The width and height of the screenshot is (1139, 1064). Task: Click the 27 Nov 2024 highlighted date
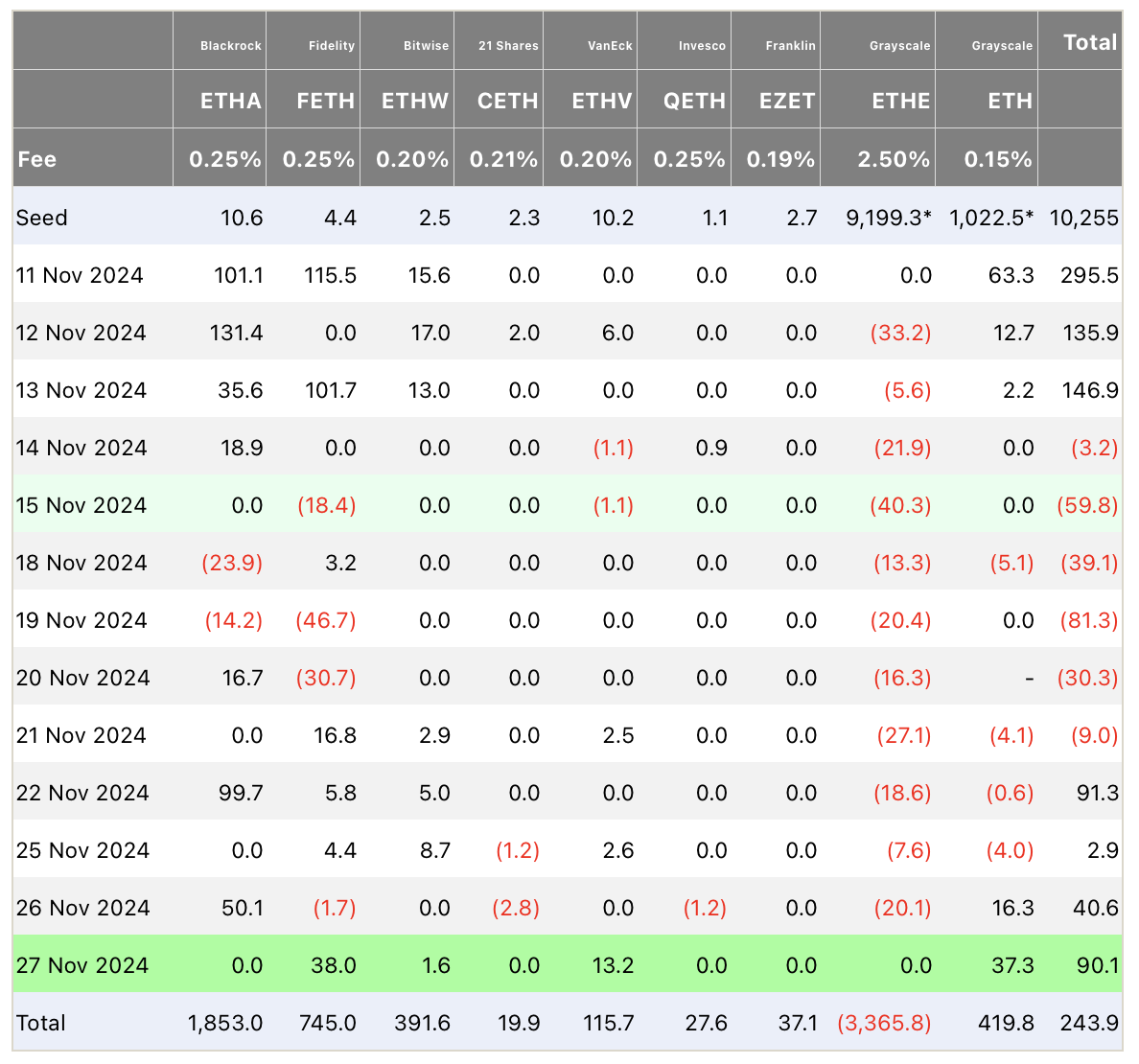[x=81, y=964]
